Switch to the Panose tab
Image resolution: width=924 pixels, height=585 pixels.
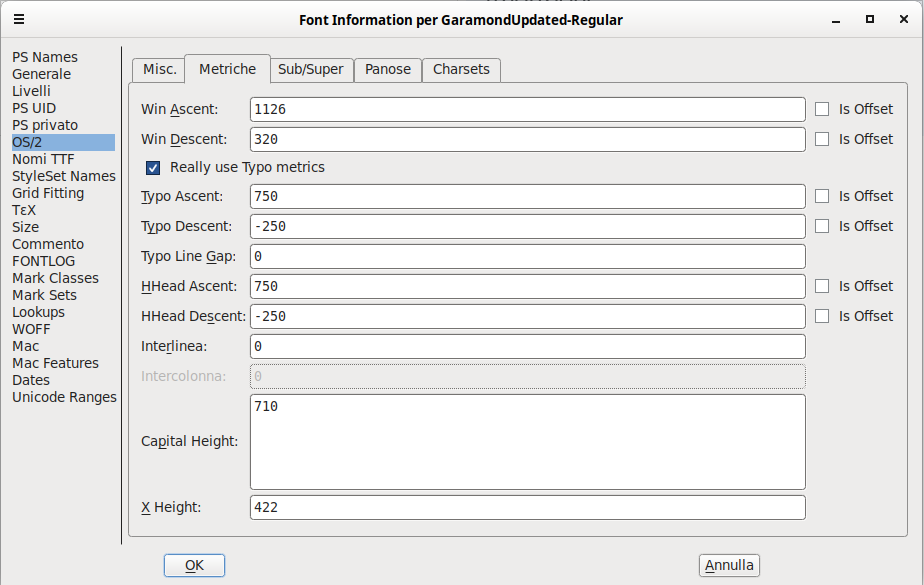pos(388,70)
